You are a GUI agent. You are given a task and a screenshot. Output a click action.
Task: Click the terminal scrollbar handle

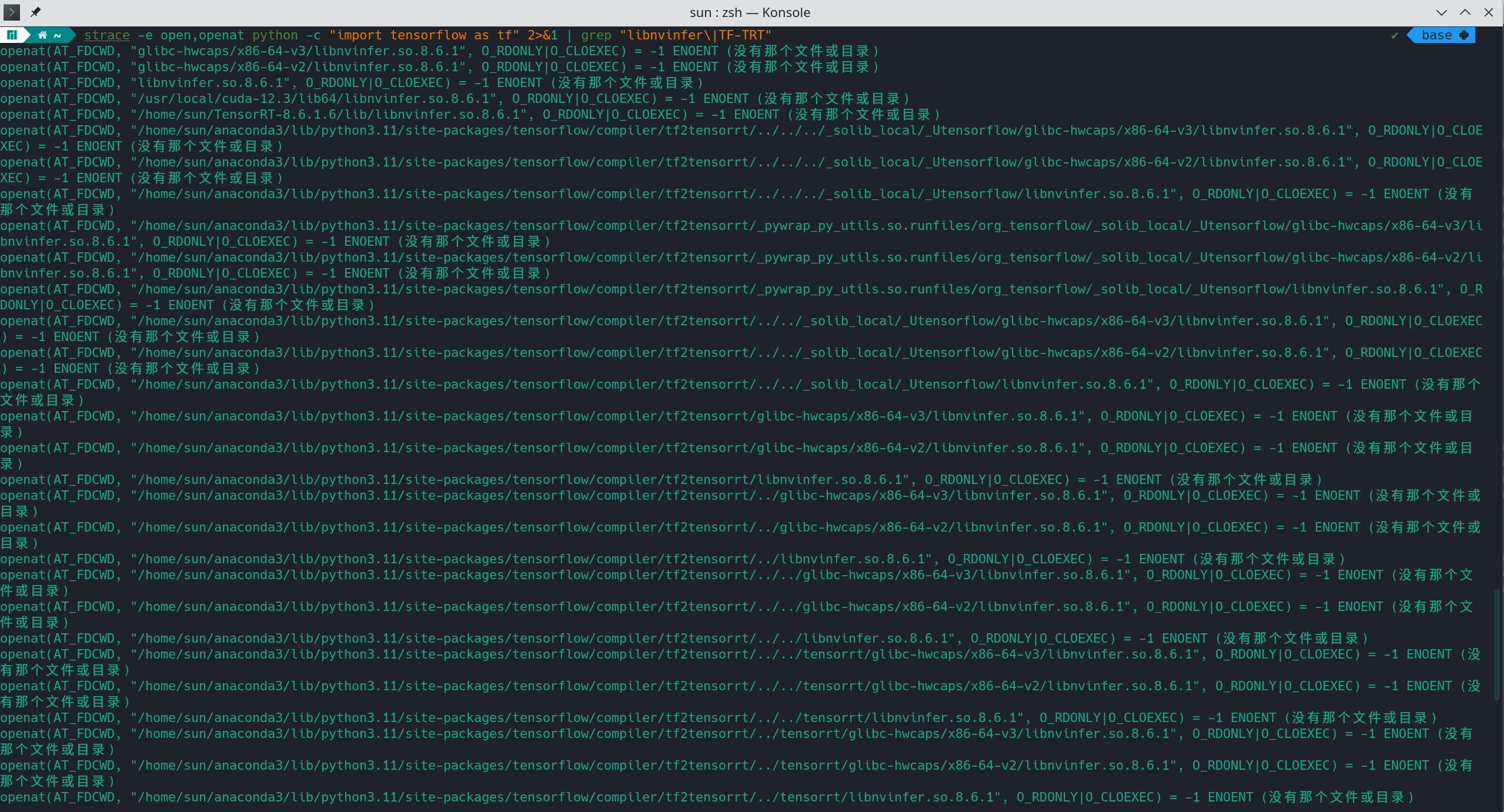coord(1497,644)
